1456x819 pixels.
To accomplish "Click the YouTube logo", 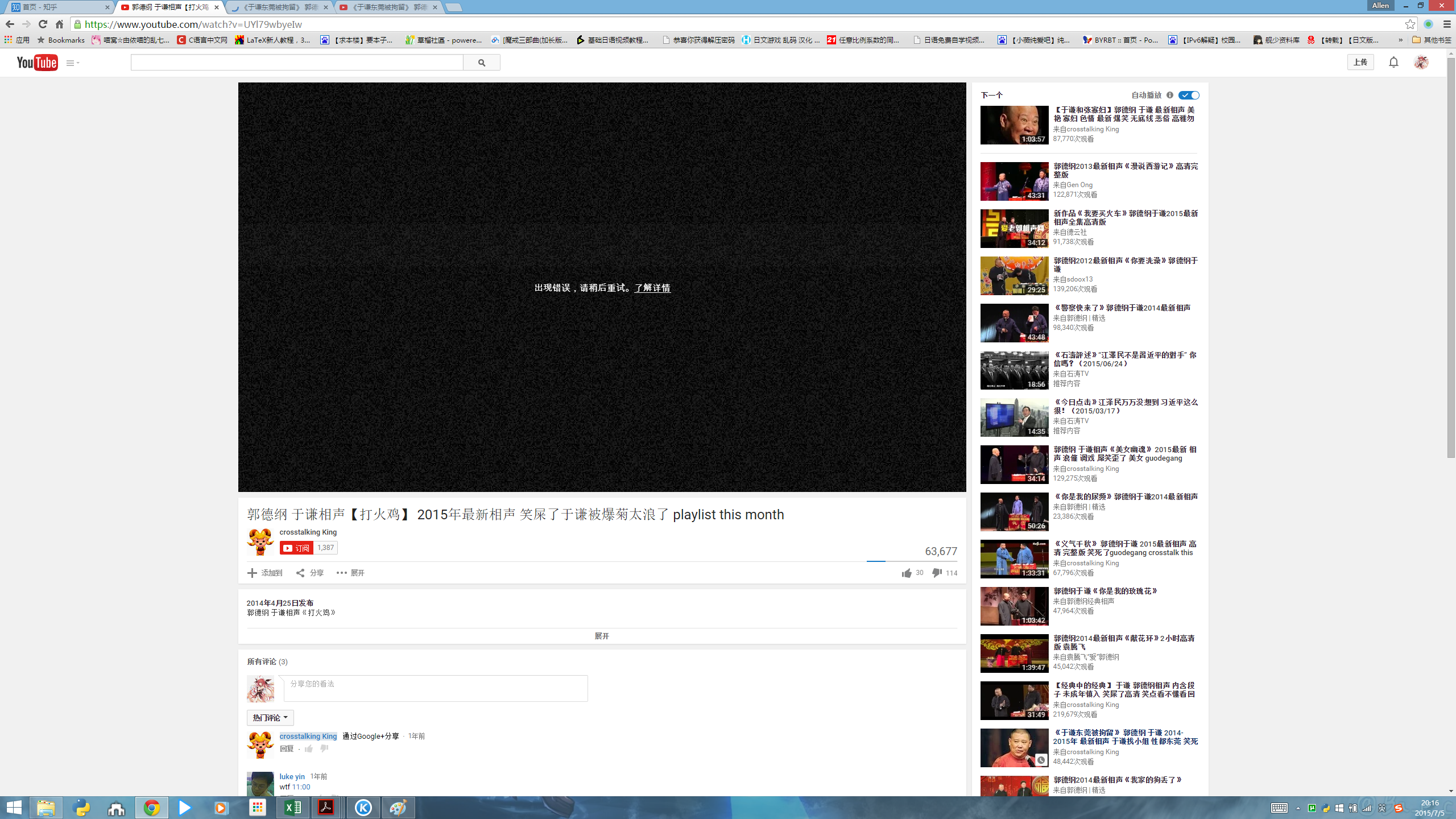I will click(x=37, y=63).
